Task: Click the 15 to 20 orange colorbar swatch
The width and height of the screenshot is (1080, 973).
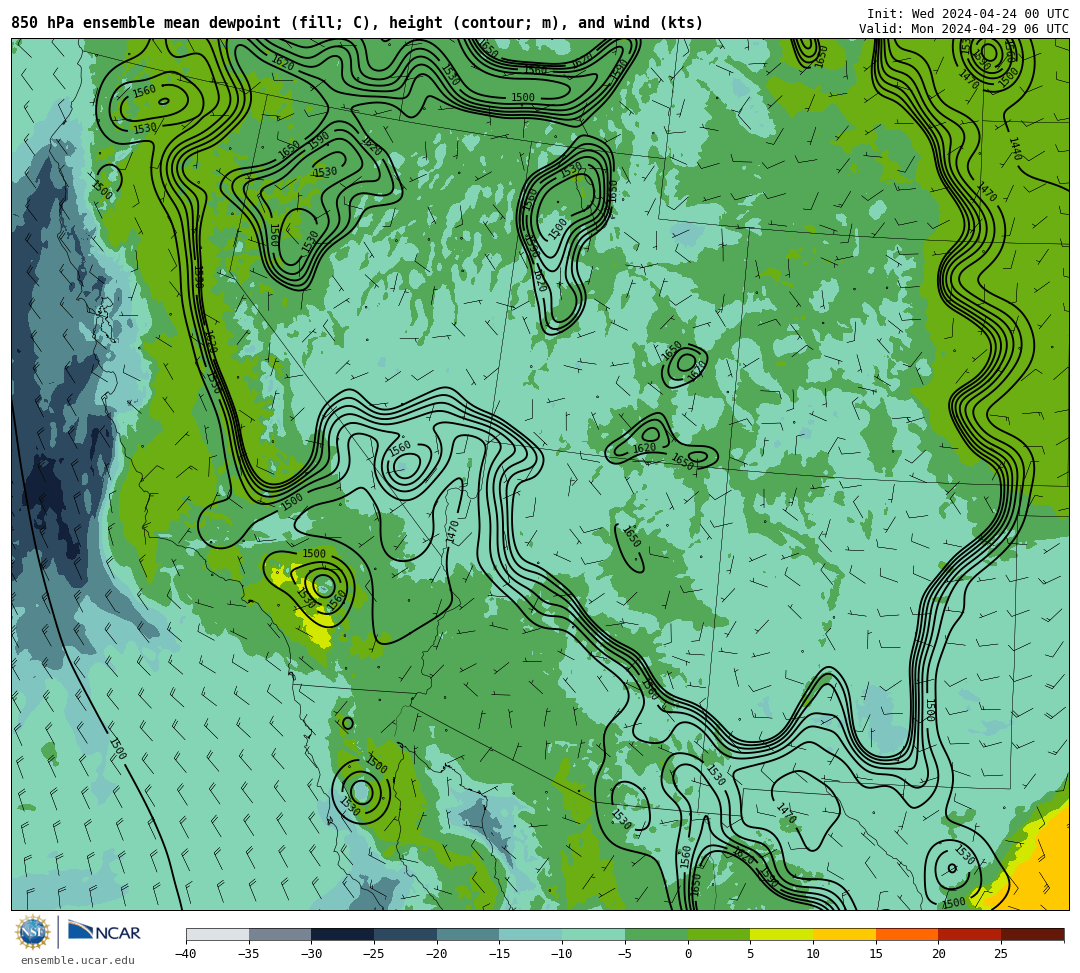Action: click(907, 934)
